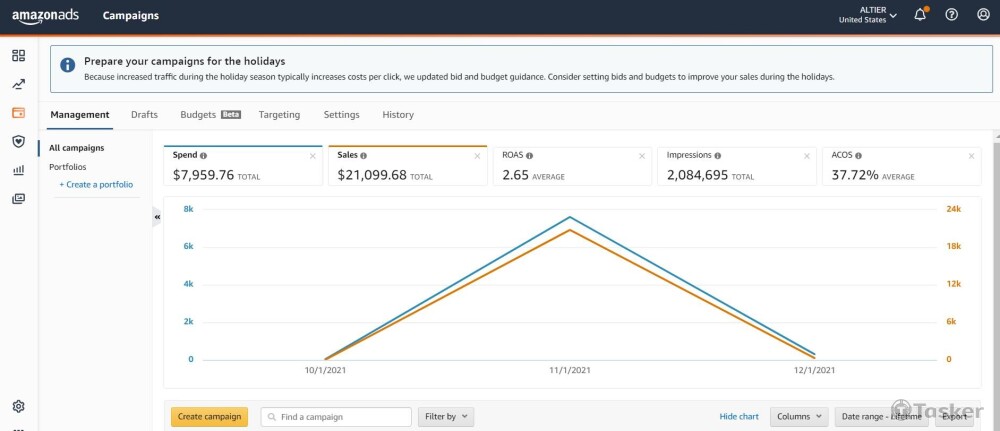Click the notifications bell icon
The height and width of the screenshot is (431, 1000).
(x=920, y=15)
